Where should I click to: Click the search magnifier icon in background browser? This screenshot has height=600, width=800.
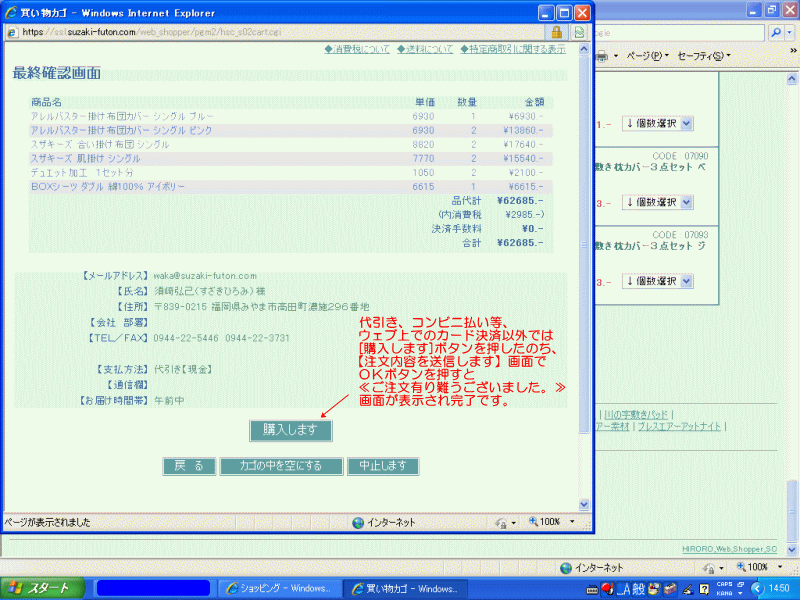click(777, 32)
